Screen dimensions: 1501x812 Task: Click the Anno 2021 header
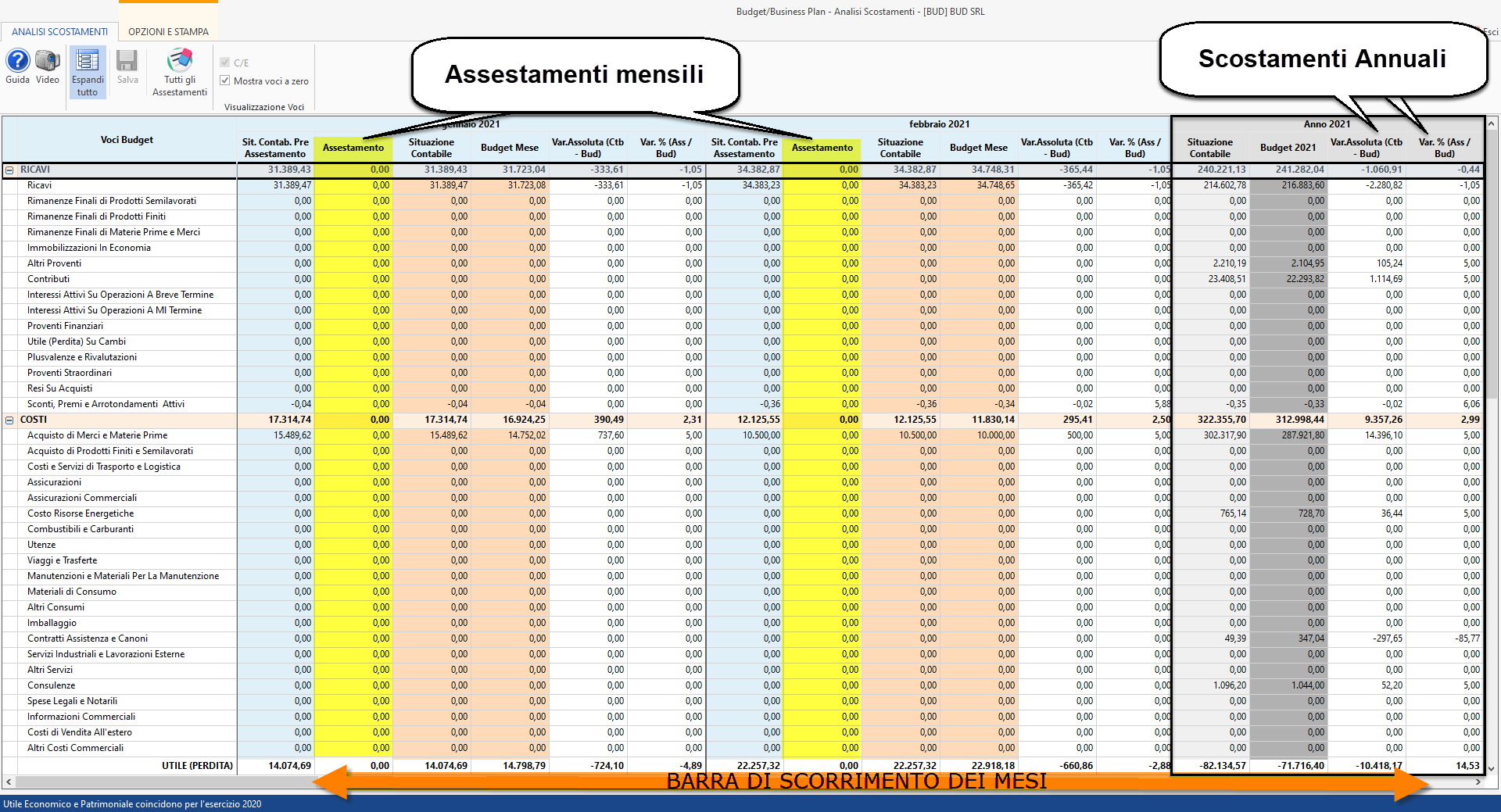[x=1327, y=124]
